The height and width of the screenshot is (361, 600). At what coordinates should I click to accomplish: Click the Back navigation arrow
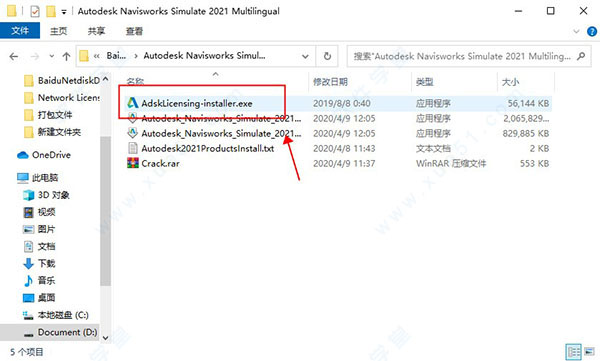pos(14,57)
